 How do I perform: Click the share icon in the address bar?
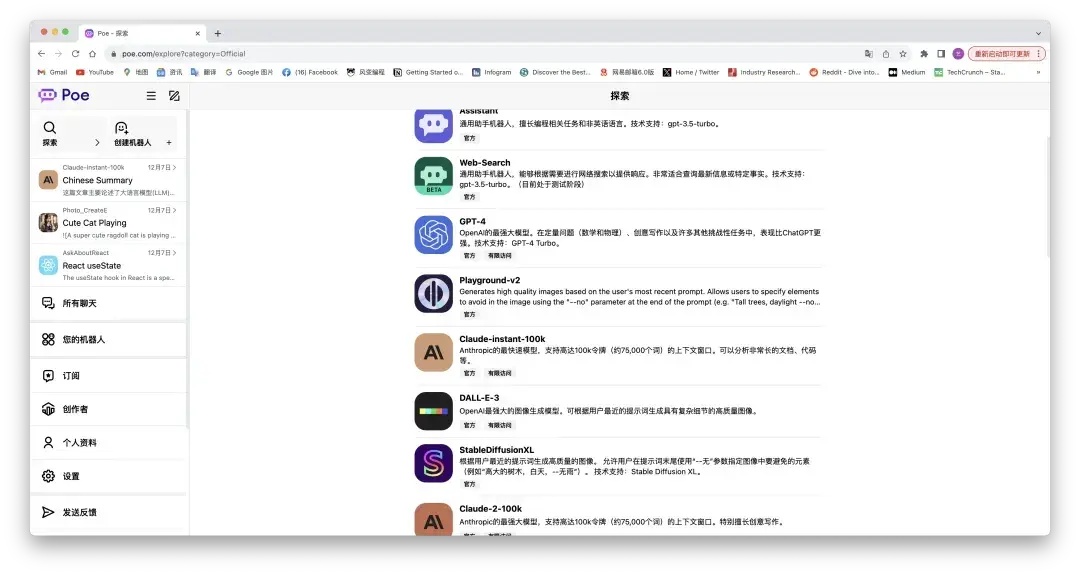tap(886, 54)
